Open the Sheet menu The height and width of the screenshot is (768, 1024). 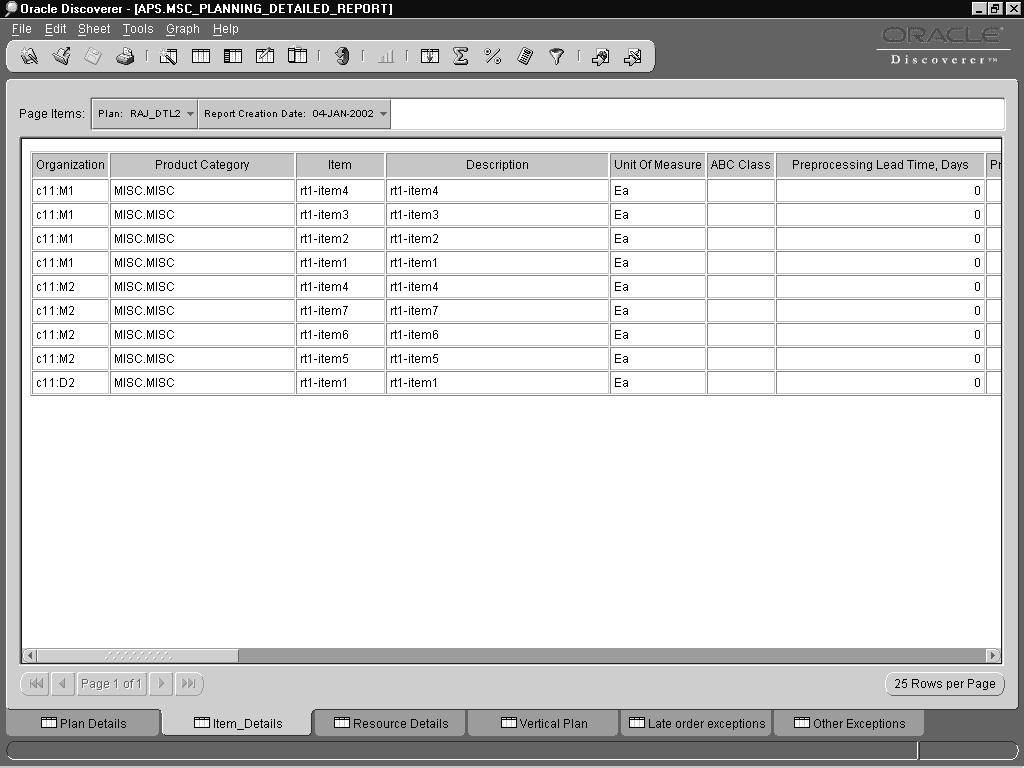[94, 29]
